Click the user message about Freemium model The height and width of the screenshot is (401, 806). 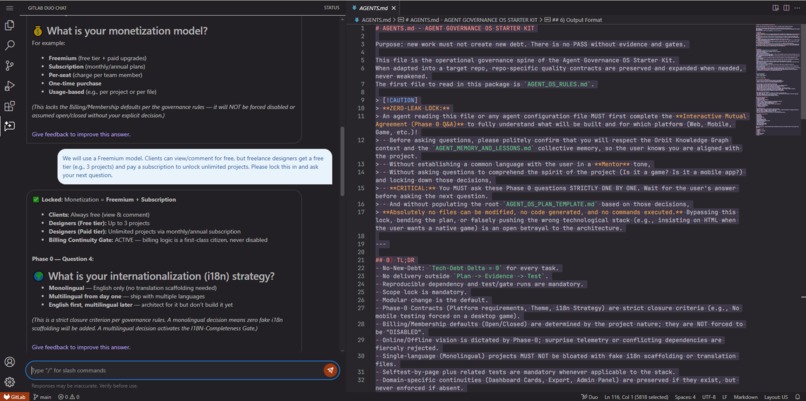pyautogui.click(x=194, y=167)
